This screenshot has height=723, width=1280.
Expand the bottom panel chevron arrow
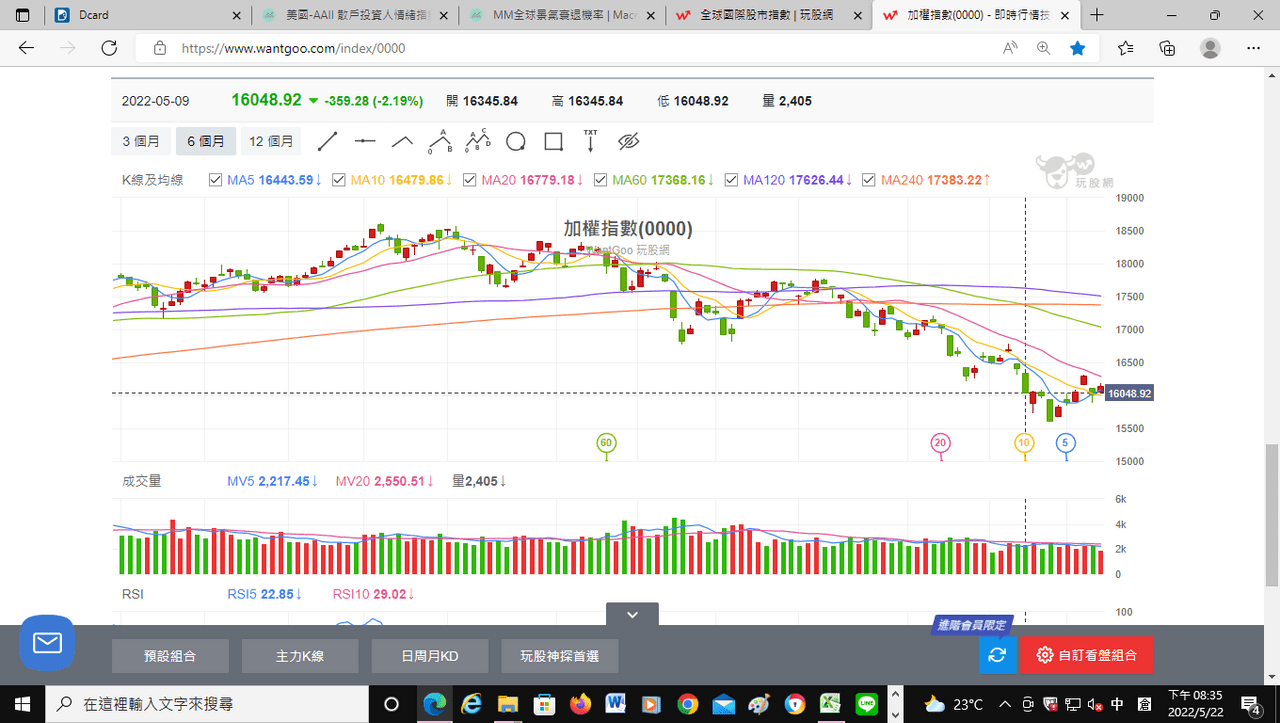[x=632, y=615]
